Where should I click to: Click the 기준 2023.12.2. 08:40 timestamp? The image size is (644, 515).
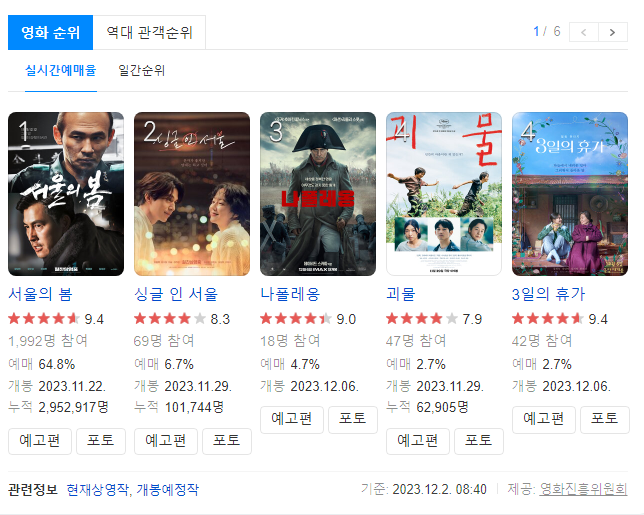(424, 489)
